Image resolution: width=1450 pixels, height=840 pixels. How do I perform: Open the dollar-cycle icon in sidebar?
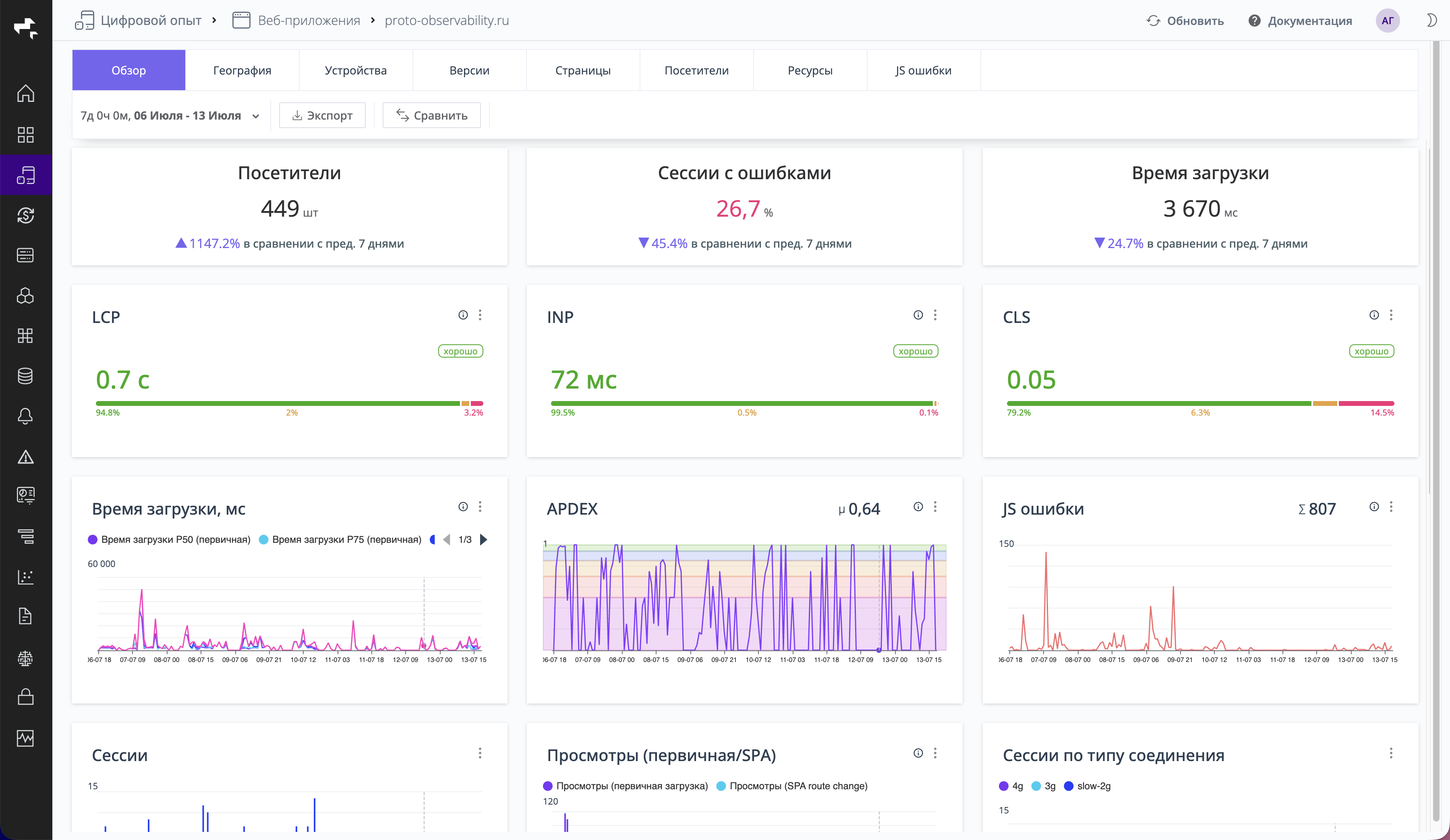coord(25,215)
